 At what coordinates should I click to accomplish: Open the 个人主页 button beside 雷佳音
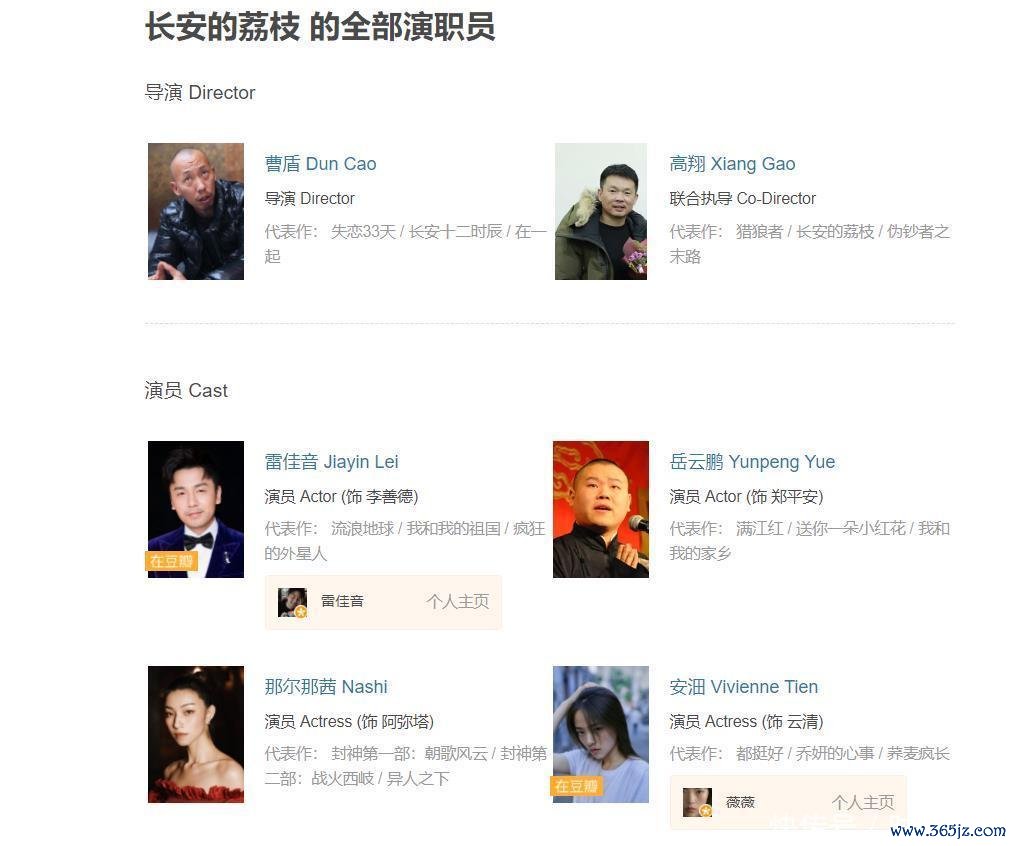(x=457, y=601)
